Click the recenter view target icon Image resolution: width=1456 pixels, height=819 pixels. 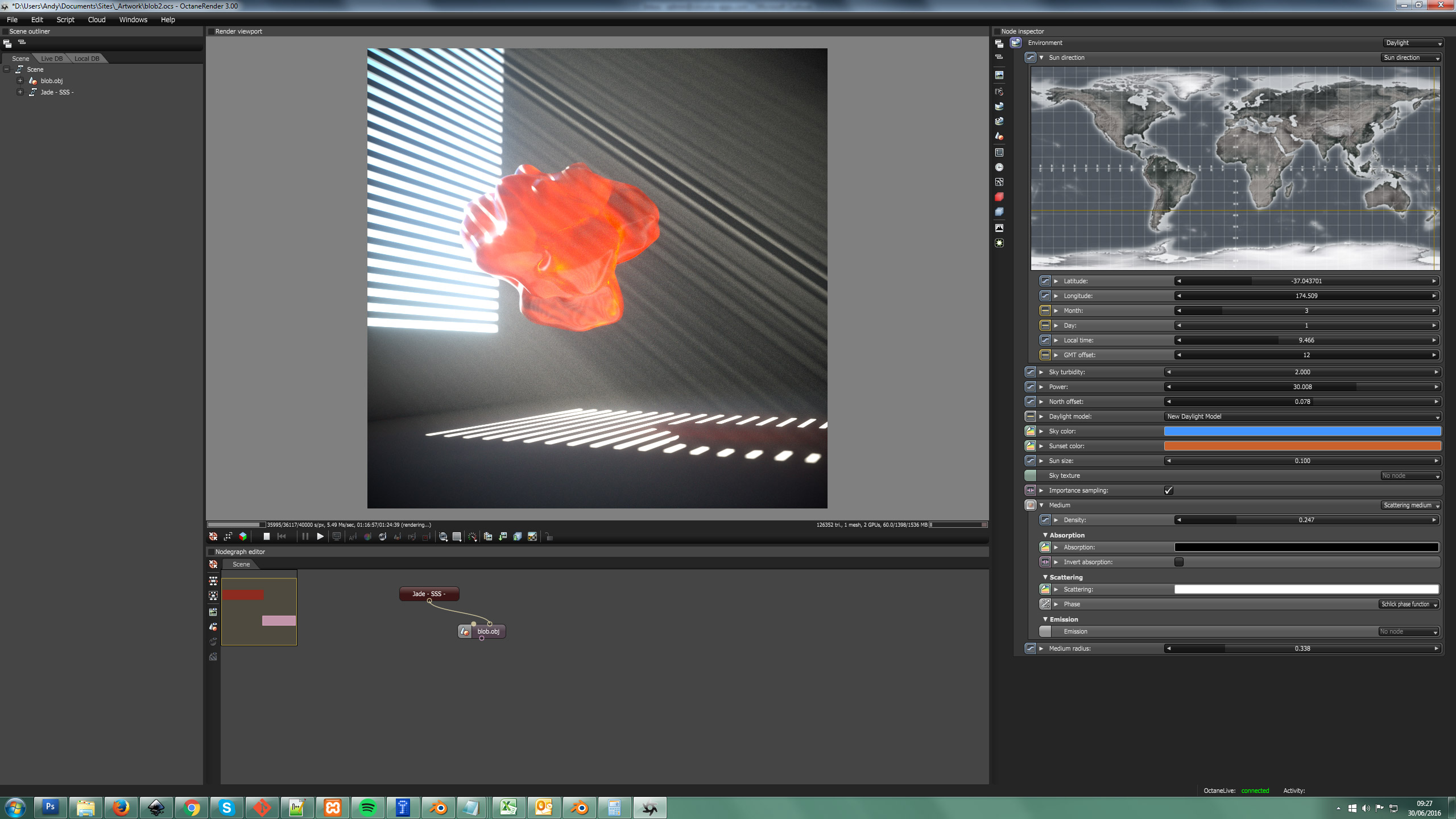pyautogui.click(x=213, y=536)
